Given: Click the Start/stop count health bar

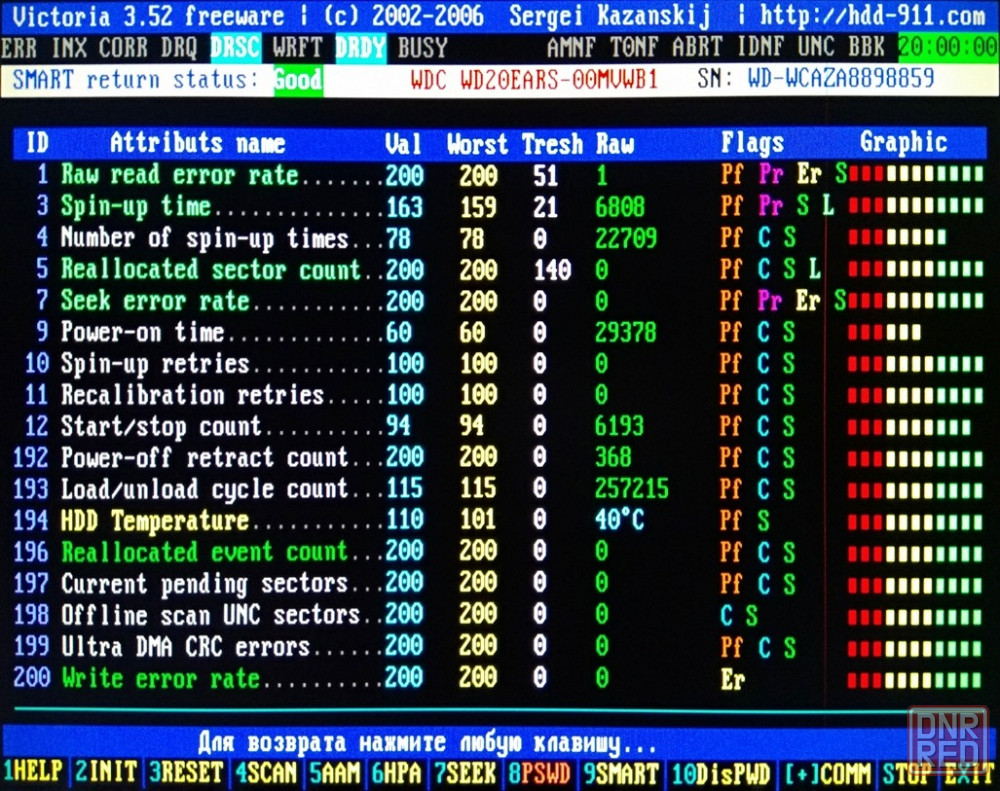Looking at the screenshot, I should click(909, 426).
